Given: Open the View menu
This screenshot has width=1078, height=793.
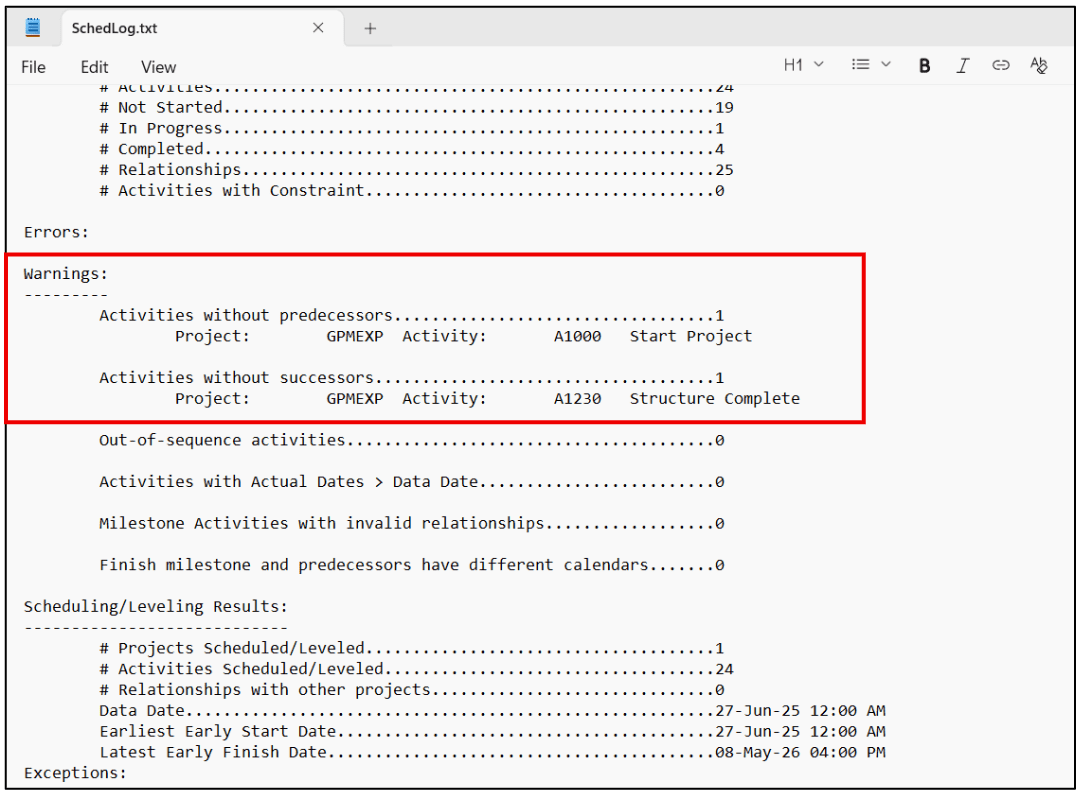Looking at the screenshot, I should pyautogui.click(x=158, y=67).
